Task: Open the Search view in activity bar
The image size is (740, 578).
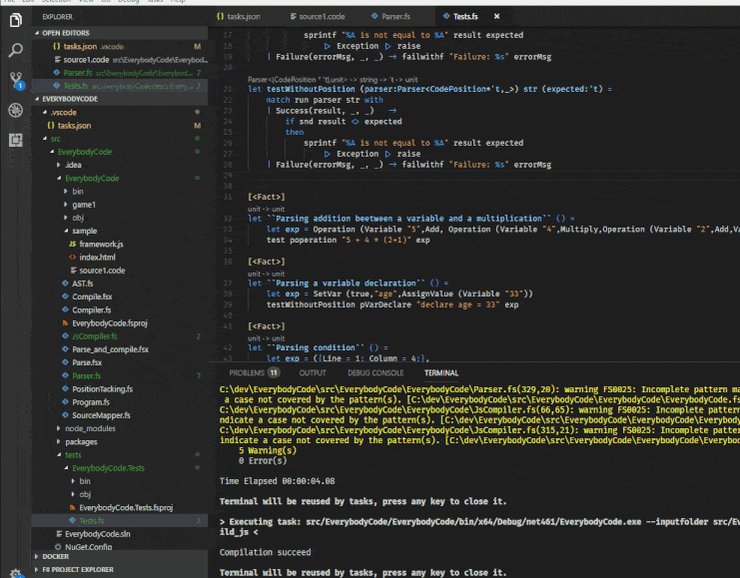Action: tap(16, 50)
